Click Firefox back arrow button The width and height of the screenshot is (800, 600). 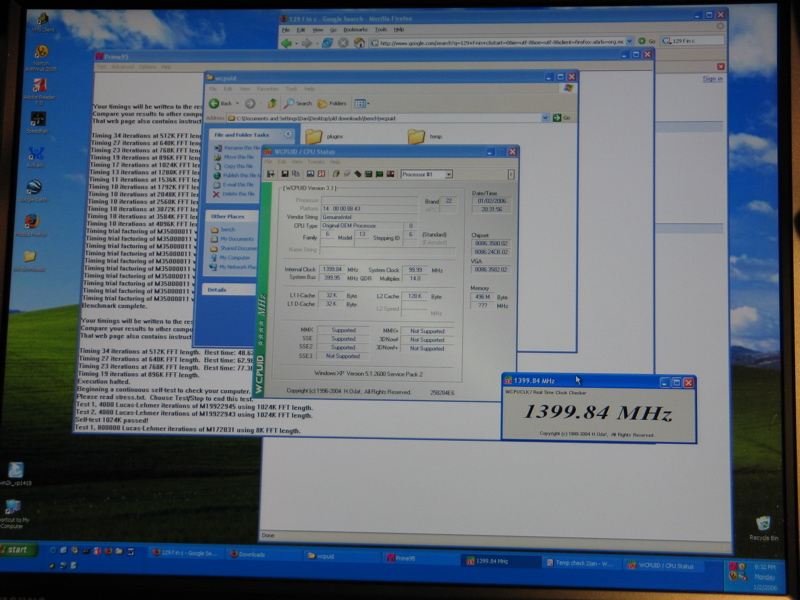tap(287, 43)
